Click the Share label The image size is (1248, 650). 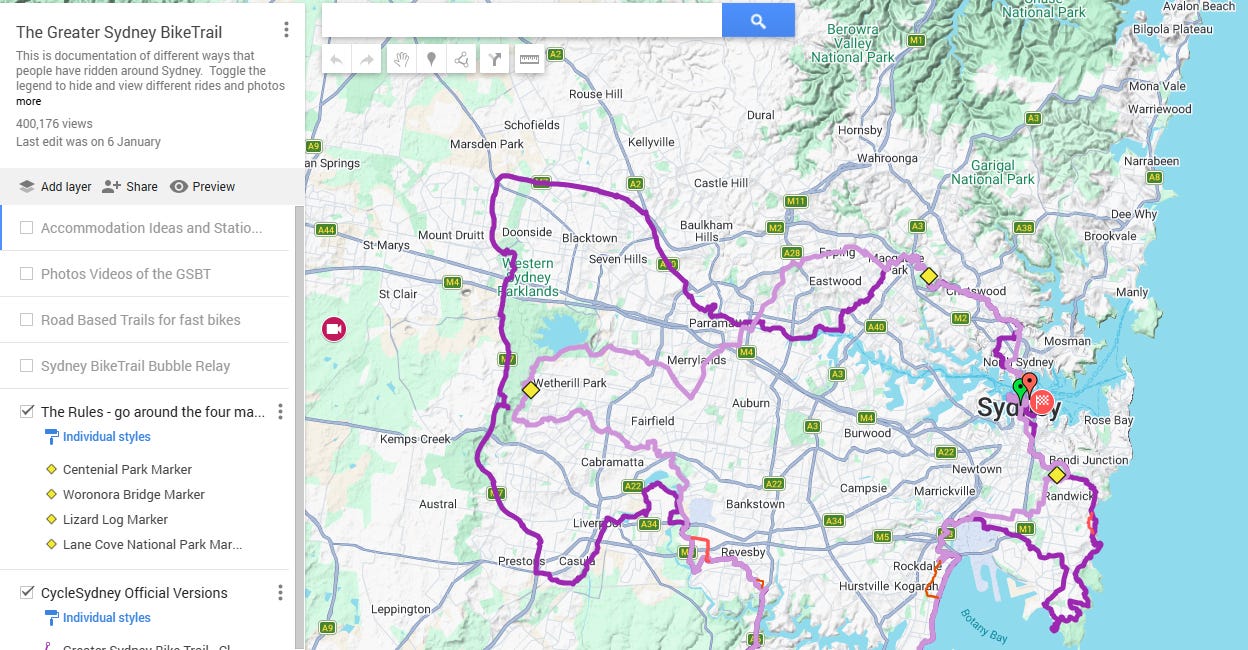pyautogui.click(x=142, y=187)
